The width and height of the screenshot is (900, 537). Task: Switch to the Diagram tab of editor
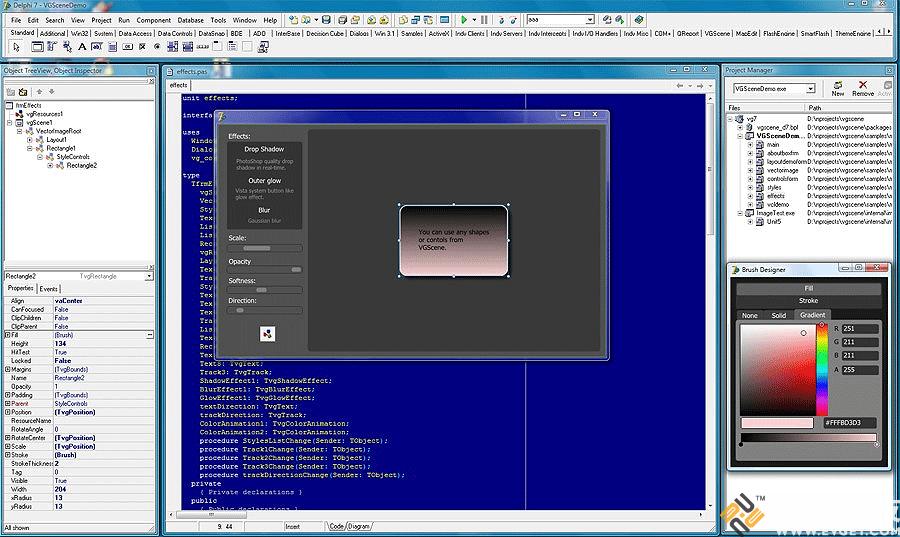tap(359, 526)
